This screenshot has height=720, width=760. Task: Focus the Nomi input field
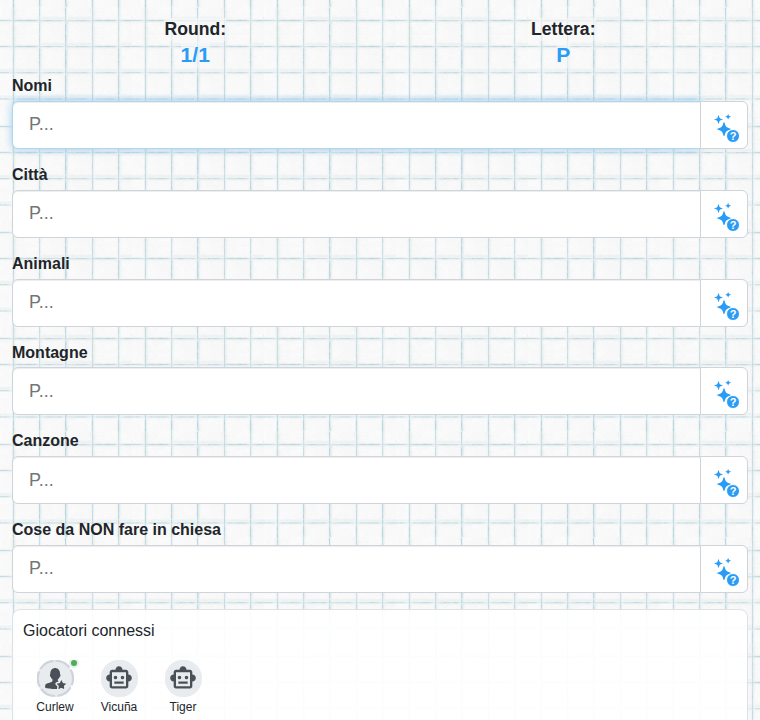356,125
